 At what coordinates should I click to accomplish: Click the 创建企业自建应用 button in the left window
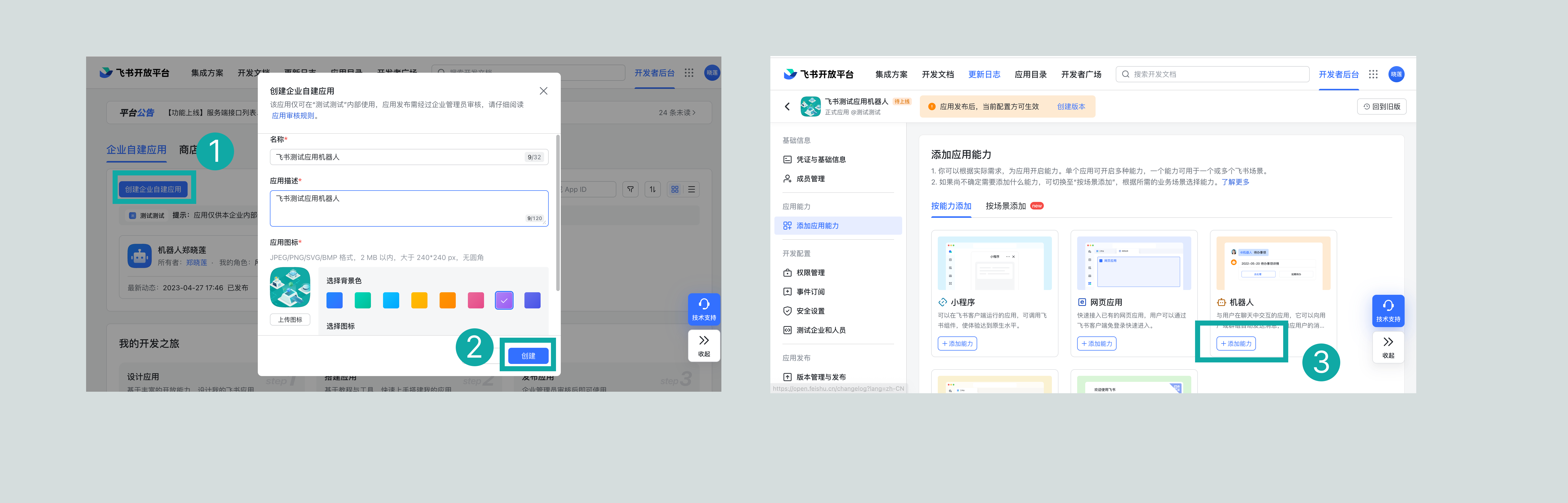pos(154,189)
